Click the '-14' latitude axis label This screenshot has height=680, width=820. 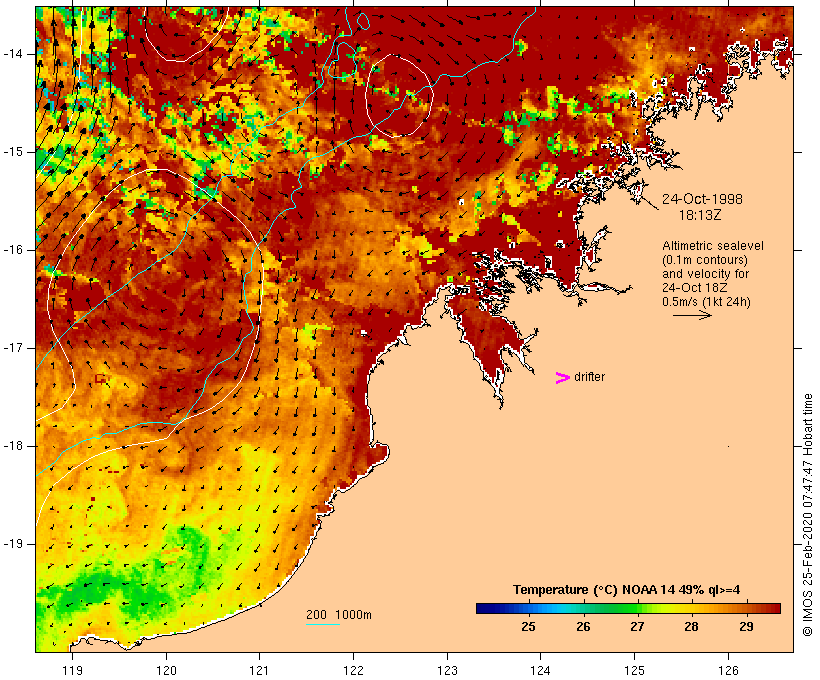pyautogui.click(x=12, y=54)
